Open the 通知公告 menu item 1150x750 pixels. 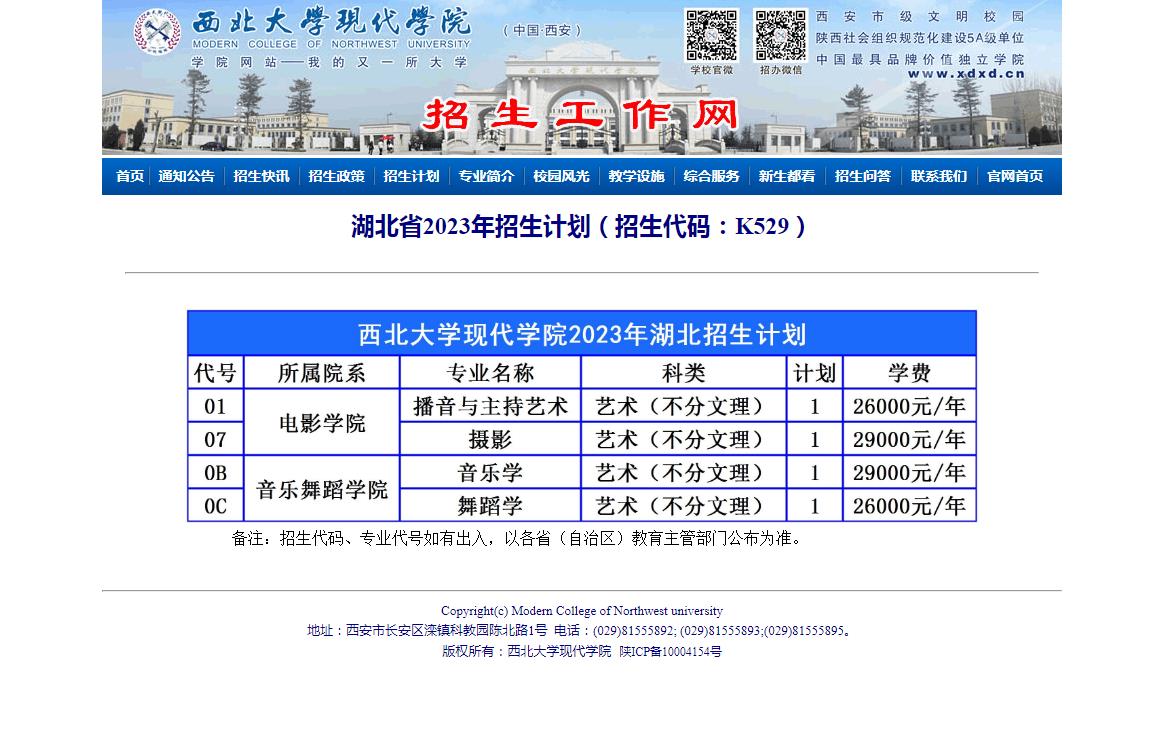[186, 176]
